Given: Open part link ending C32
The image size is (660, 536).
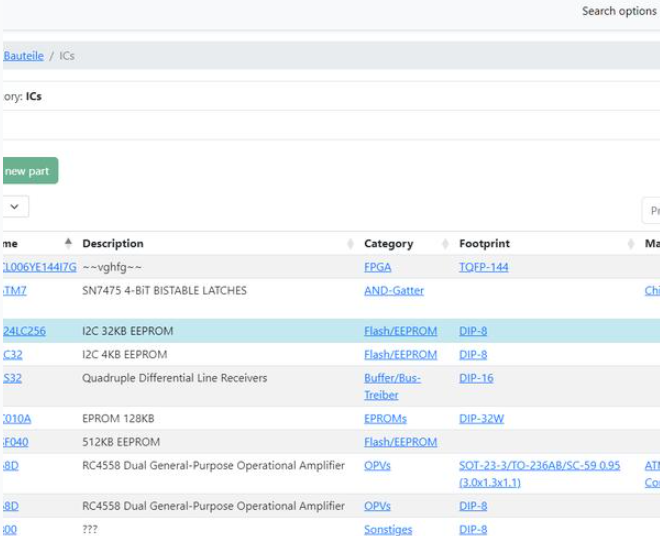Looking at the screenshot, I should click(13, 355).
